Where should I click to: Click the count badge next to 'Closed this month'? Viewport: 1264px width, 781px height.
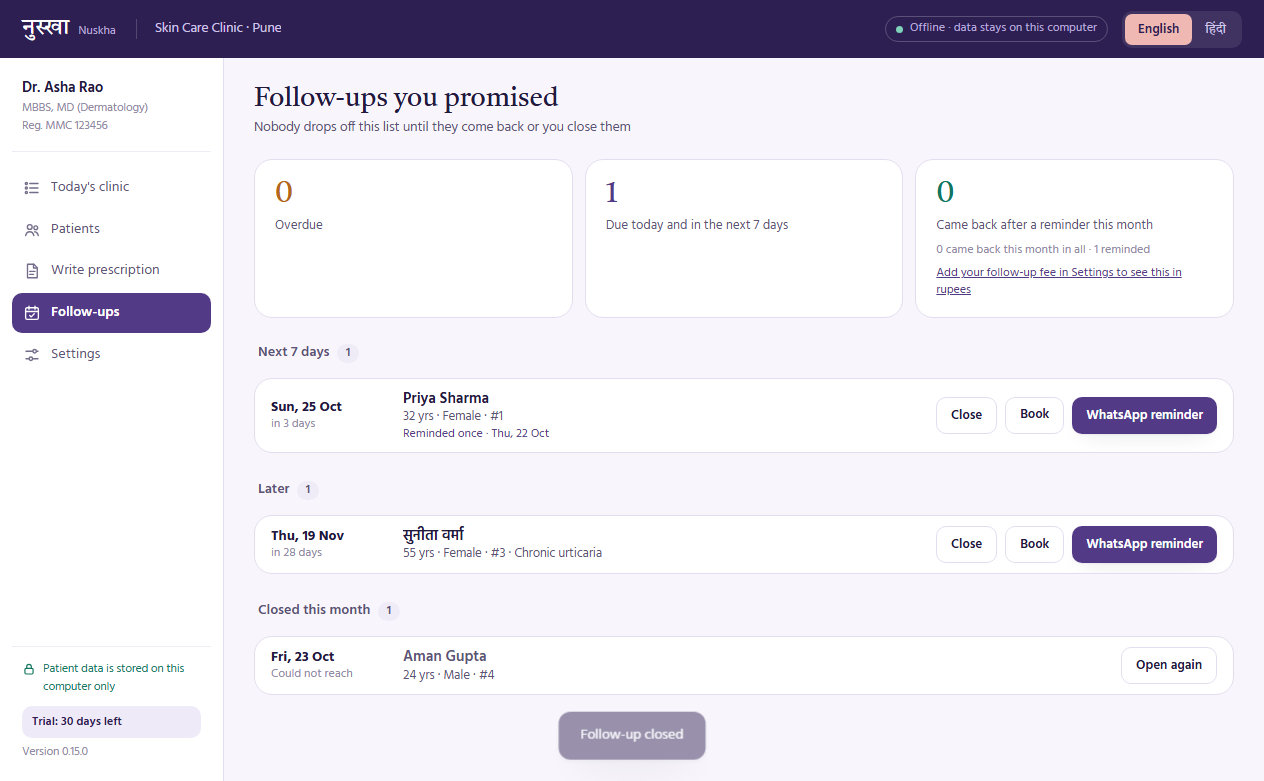coord(390,611)
